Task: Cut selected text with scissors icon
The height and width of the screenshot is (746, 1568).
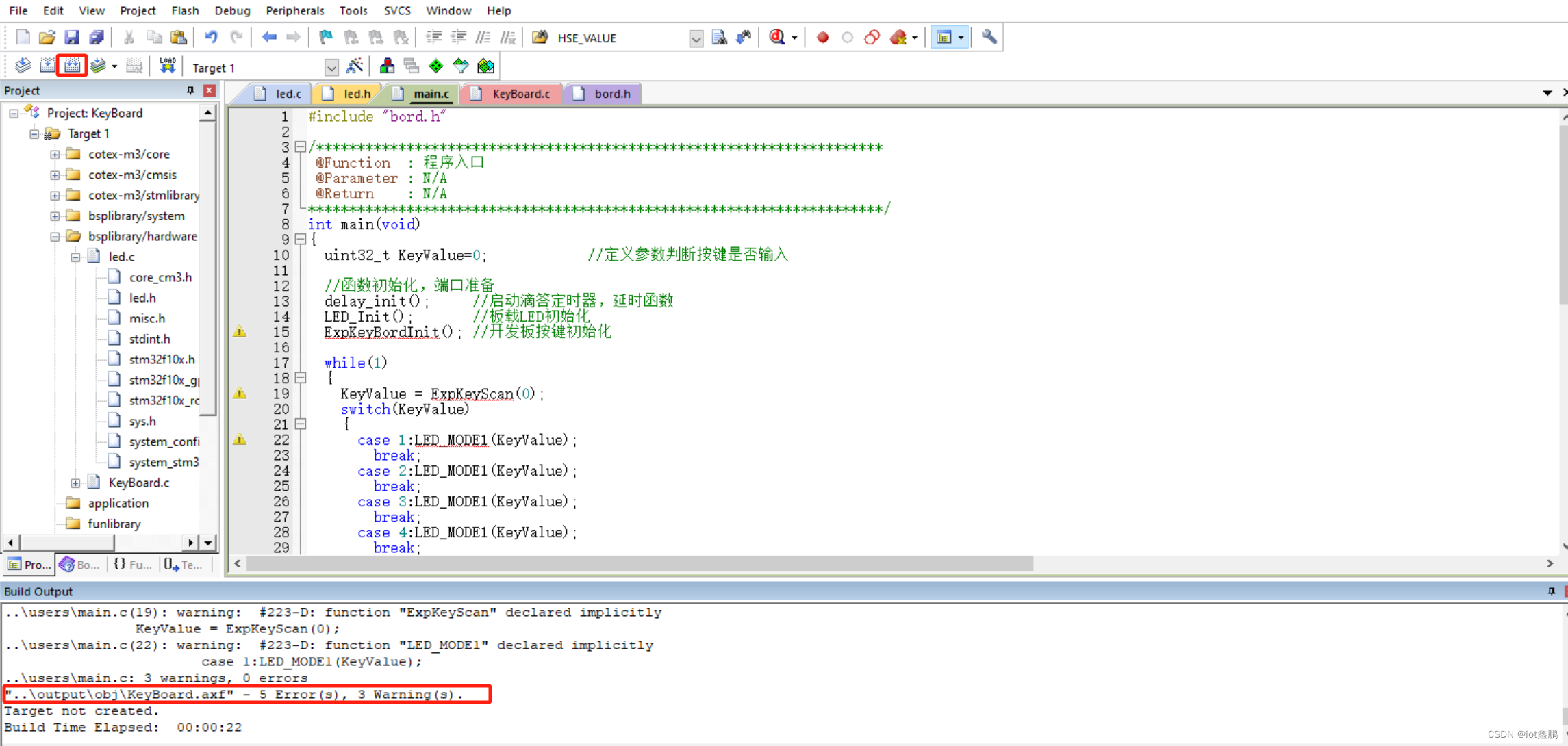Action: pyautogui.click(x=129, y=38)
